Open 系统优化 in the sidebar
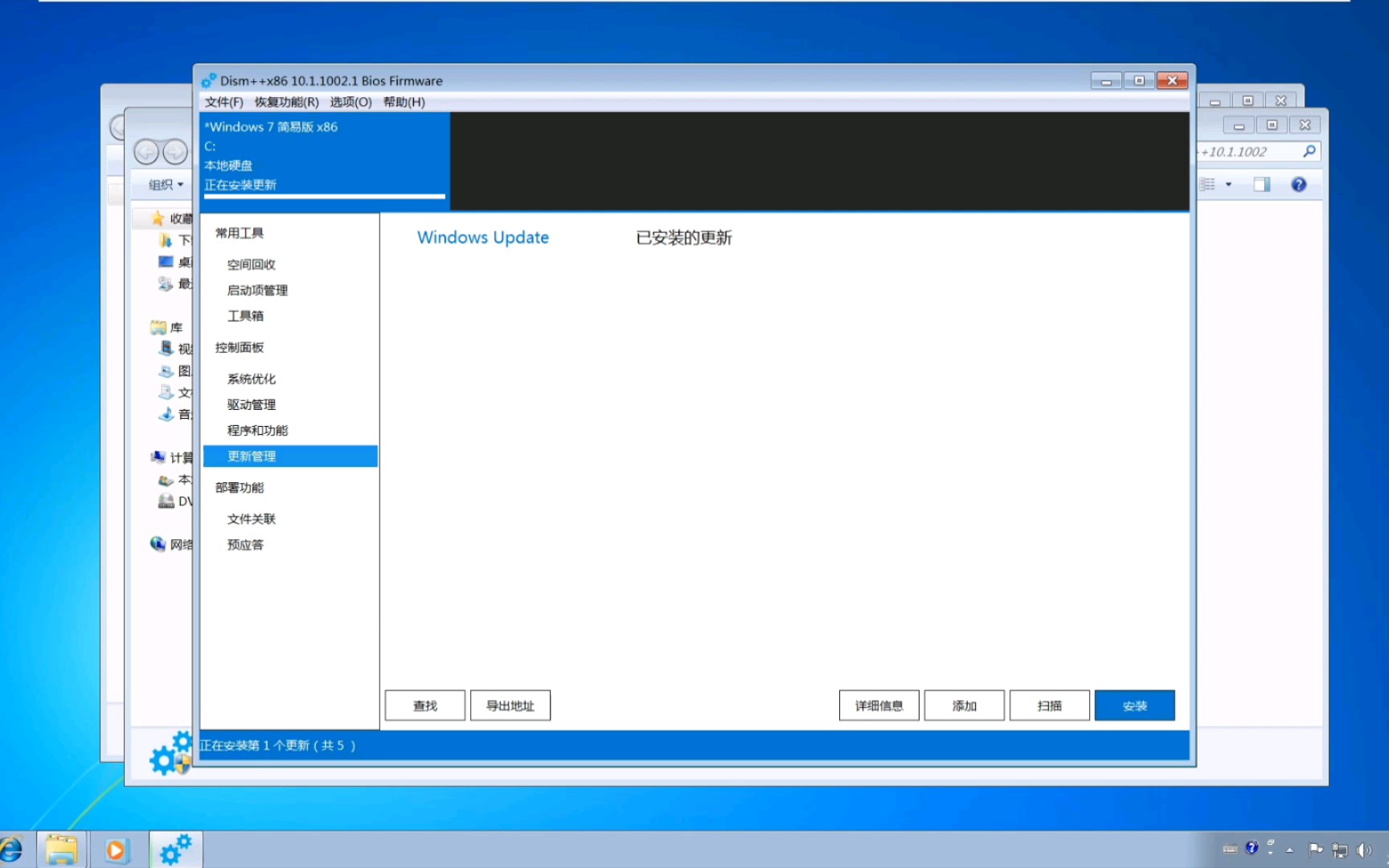The width and height of the screenshot is (1389, 868). tap(251, 379)
